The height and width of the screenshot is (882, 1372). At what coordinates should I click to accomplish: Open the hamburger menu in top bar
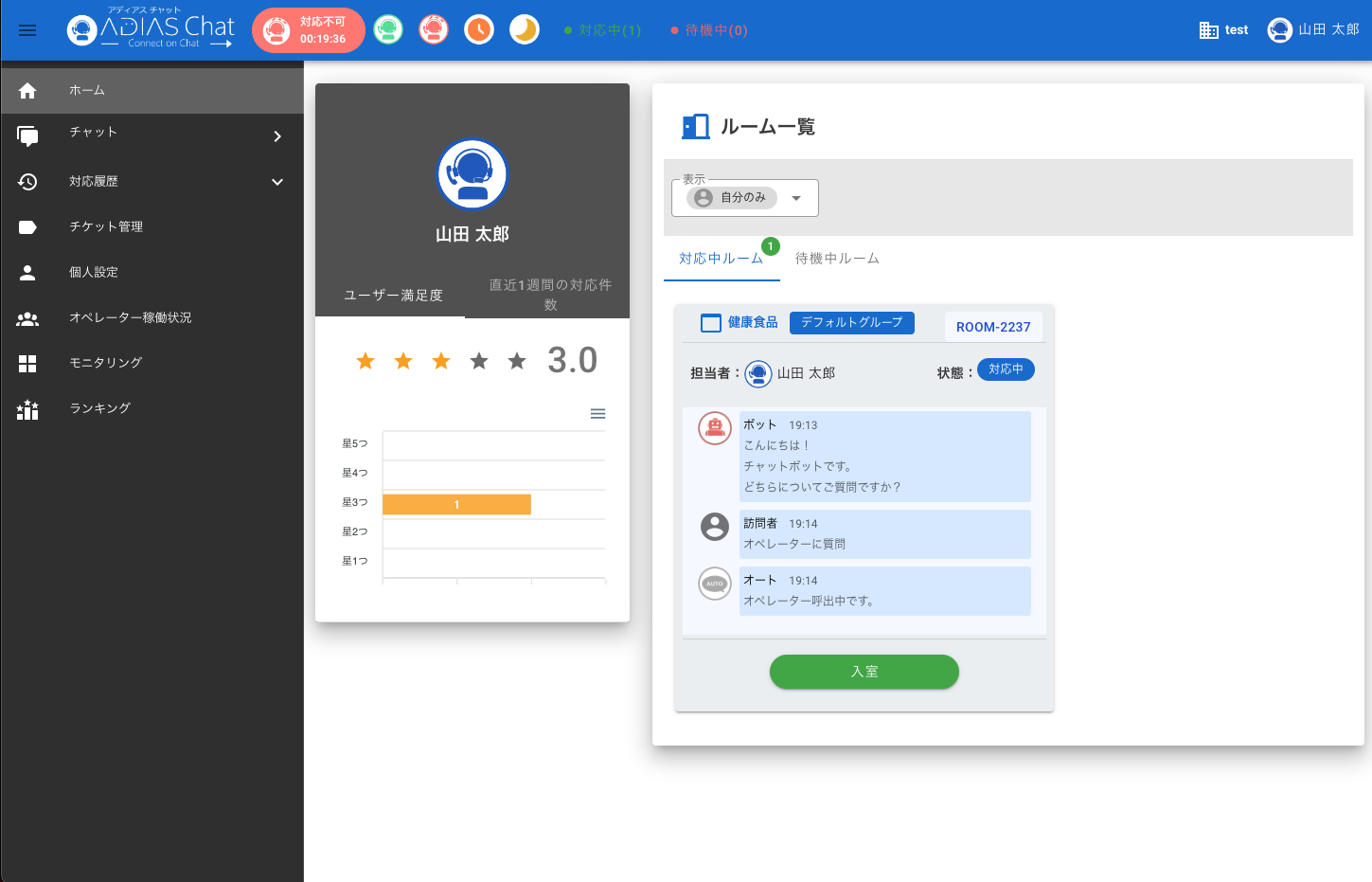coord(27,30)
